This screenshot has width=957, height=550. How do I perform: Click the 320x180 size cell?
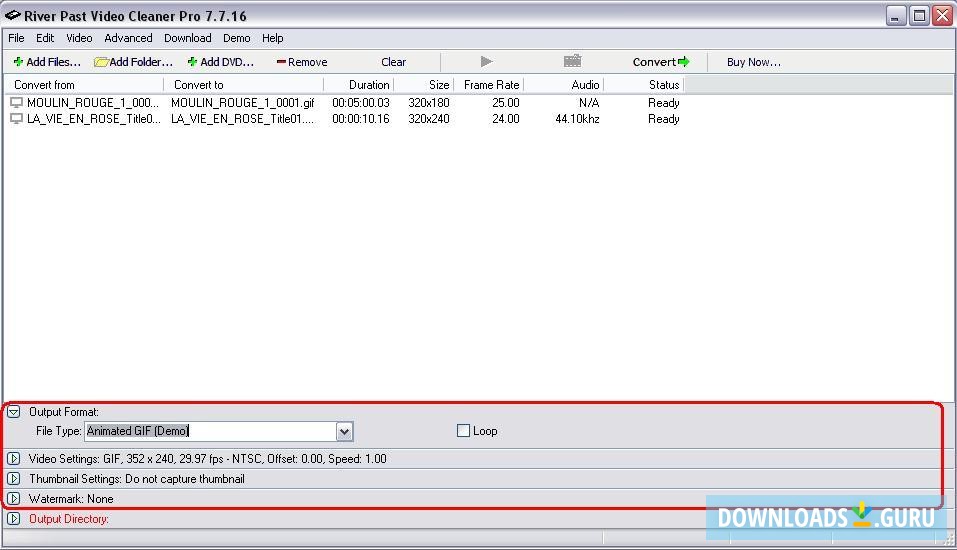click(x=428, y=103)
